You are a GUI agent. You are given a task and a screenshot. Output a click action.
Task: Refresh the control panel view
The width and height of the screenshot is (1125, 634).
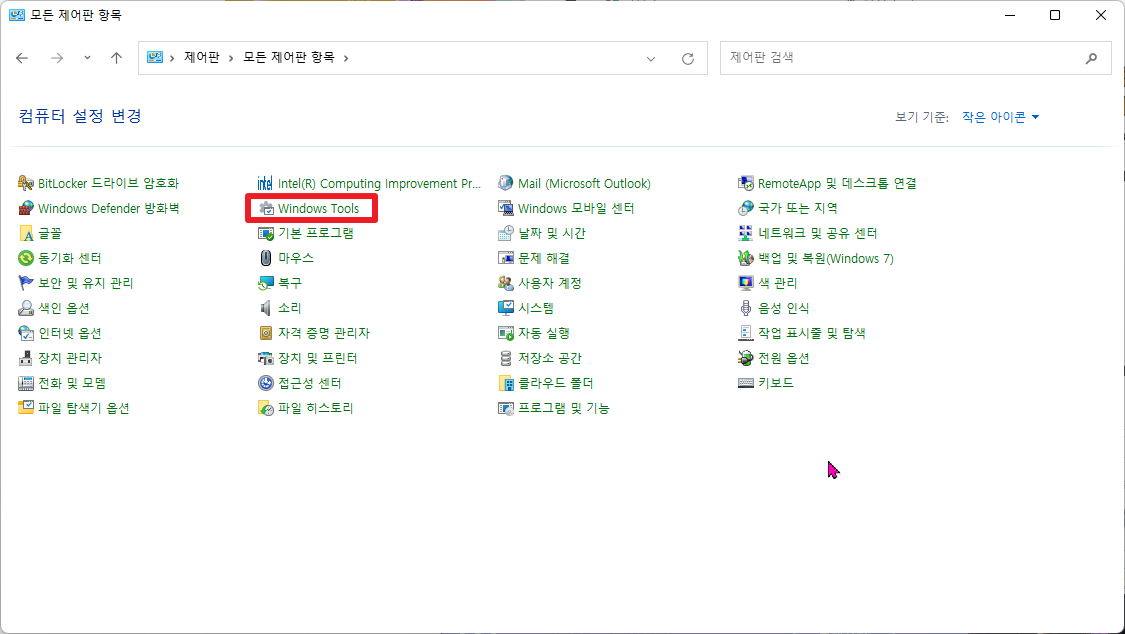(x=688, y=59)
